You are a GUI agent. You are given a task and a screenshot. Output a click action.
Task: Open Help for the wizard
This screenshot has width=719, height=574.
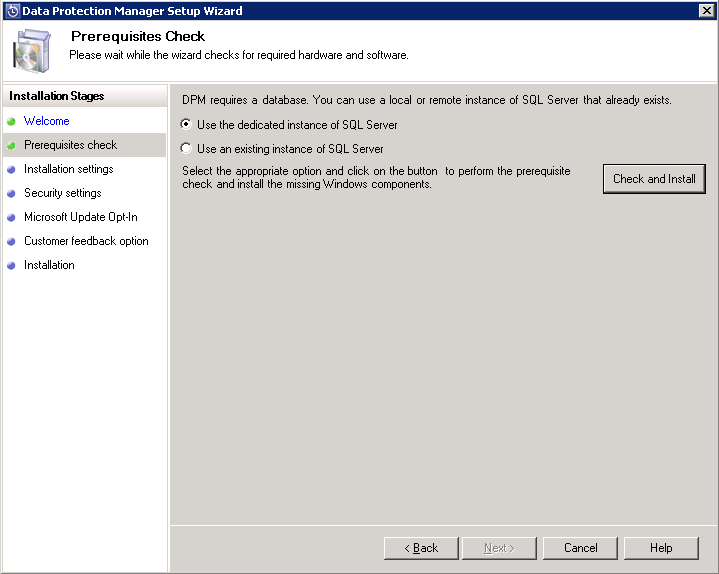[x=661, y=548]
